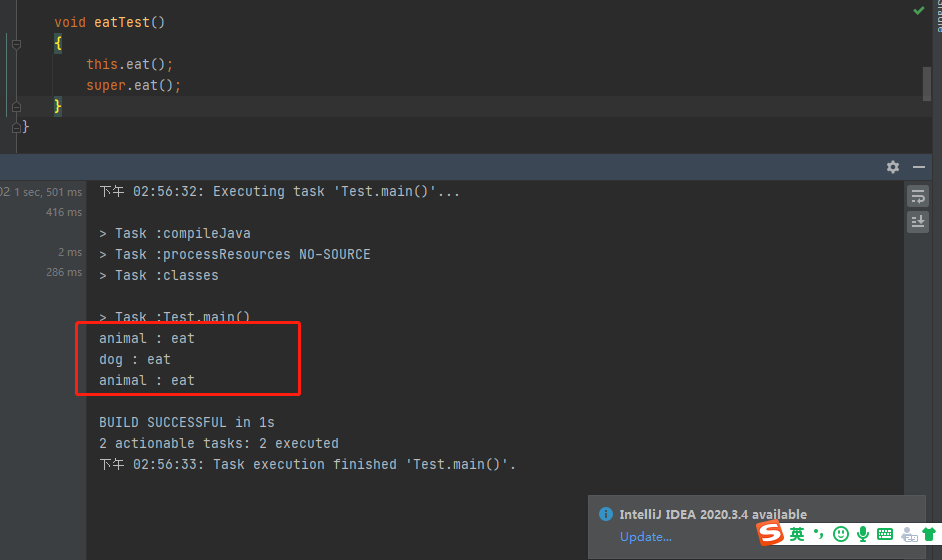Hide the Run tool window with the minimize dash
Viewport: 942px width, 560px height.
pos(919,167)
